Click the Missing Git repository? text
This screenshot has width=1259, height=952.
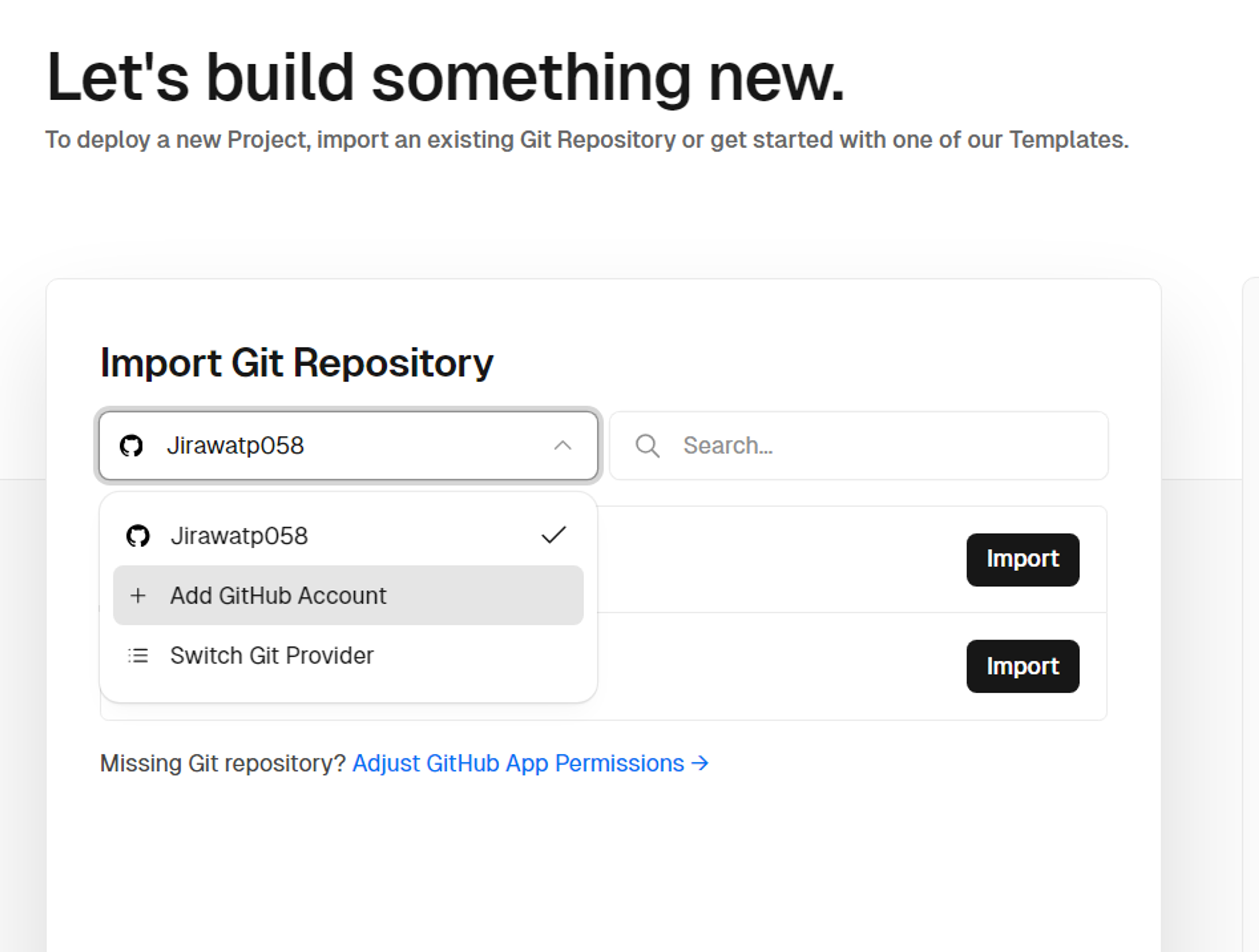tap(223, 763)
